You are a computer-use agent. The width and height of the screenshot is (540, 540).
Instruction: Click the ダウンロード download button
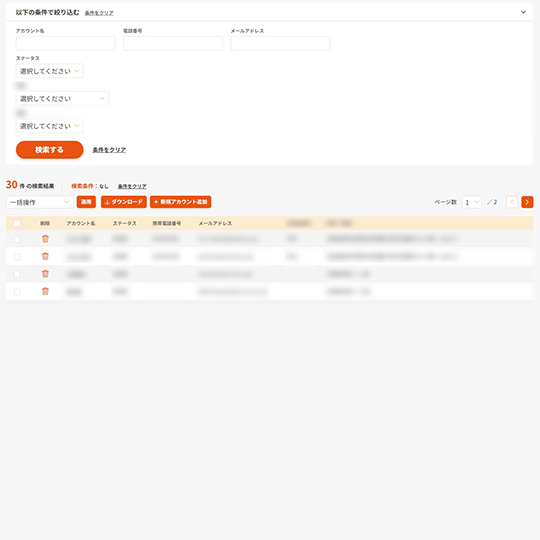pos(124,202)
